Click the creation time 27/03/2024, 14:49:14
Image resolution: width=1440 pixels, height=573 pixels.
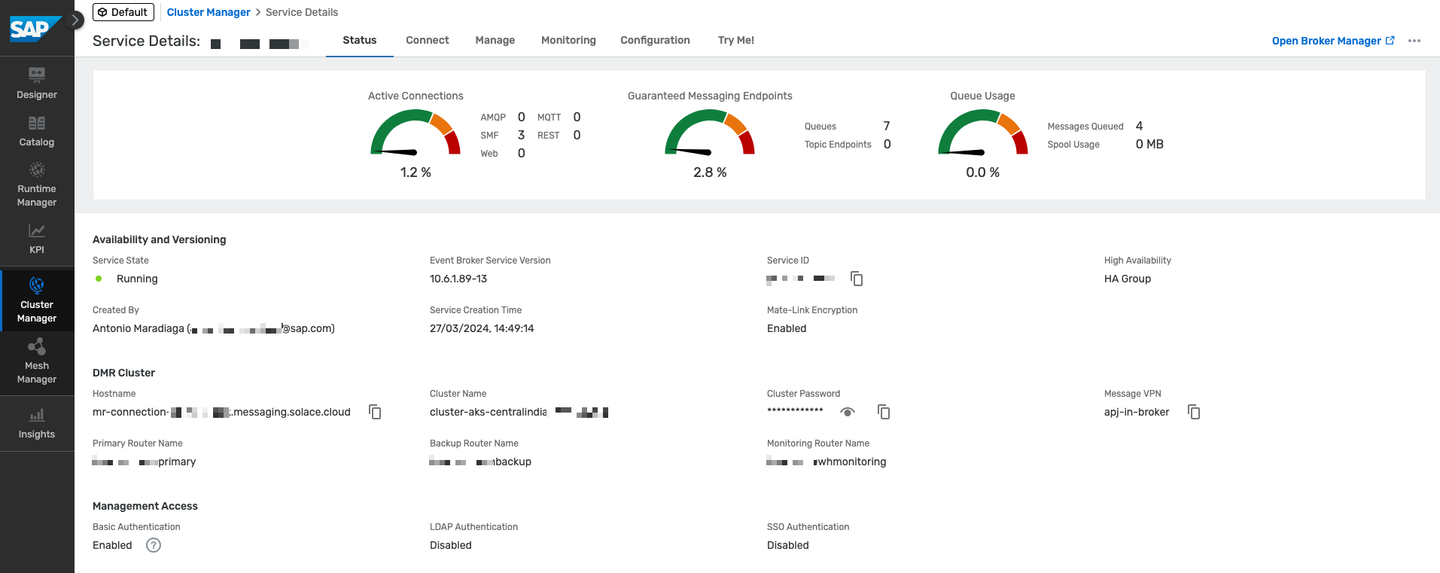point(482,328)
